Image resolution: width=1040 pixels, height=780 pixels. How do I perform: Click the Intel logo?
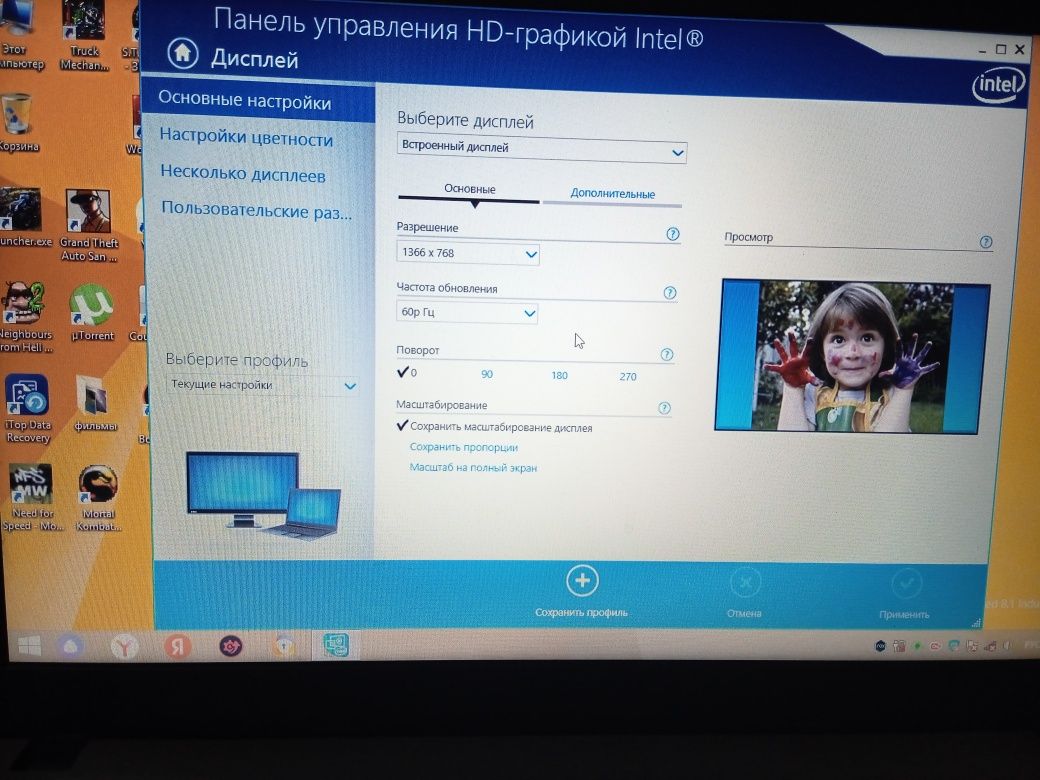pos(998,87)
